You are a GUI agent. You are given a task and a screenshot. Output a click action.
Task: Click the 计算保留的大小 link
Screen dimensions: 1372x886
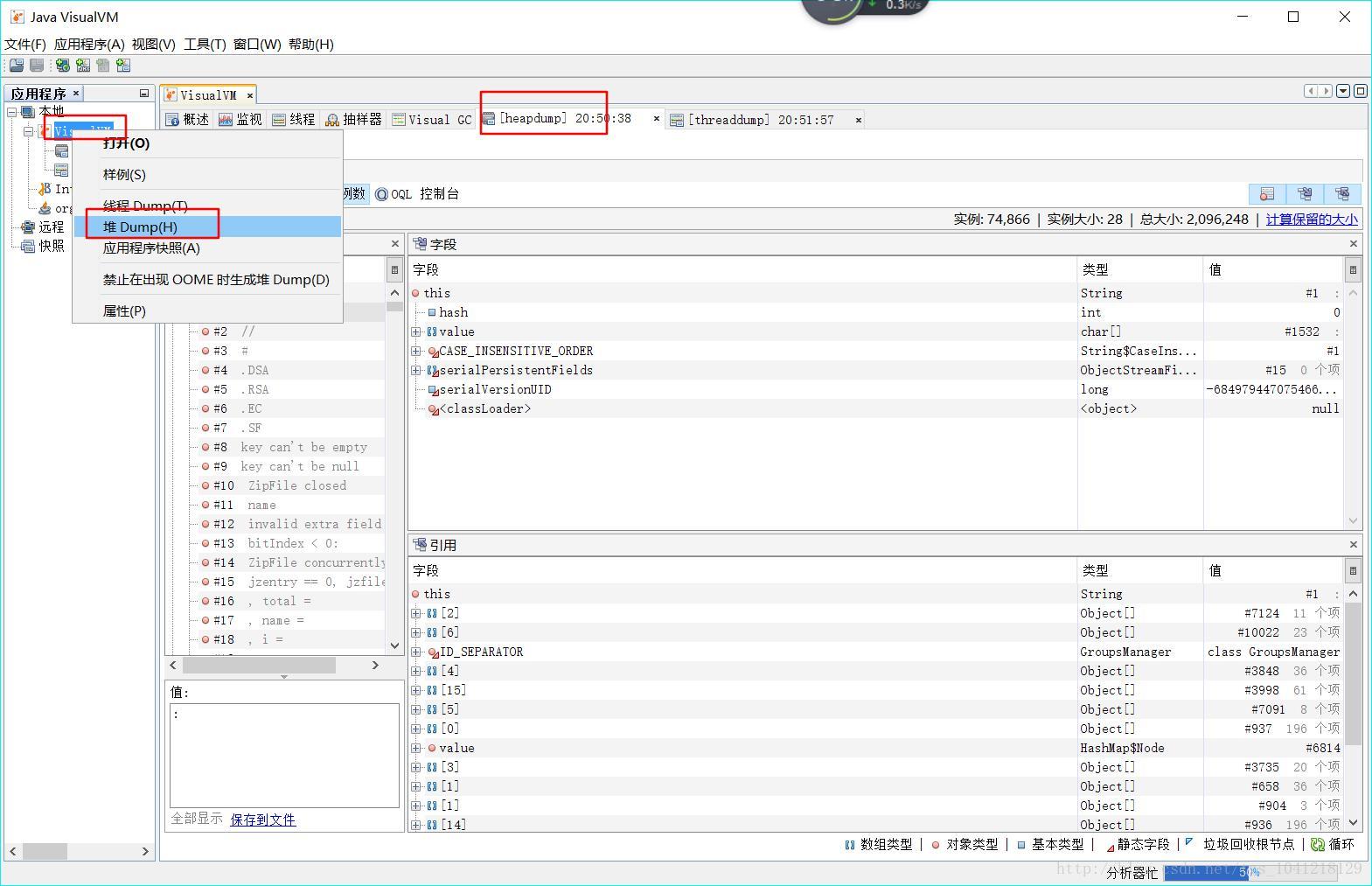tap(1312, 220)
